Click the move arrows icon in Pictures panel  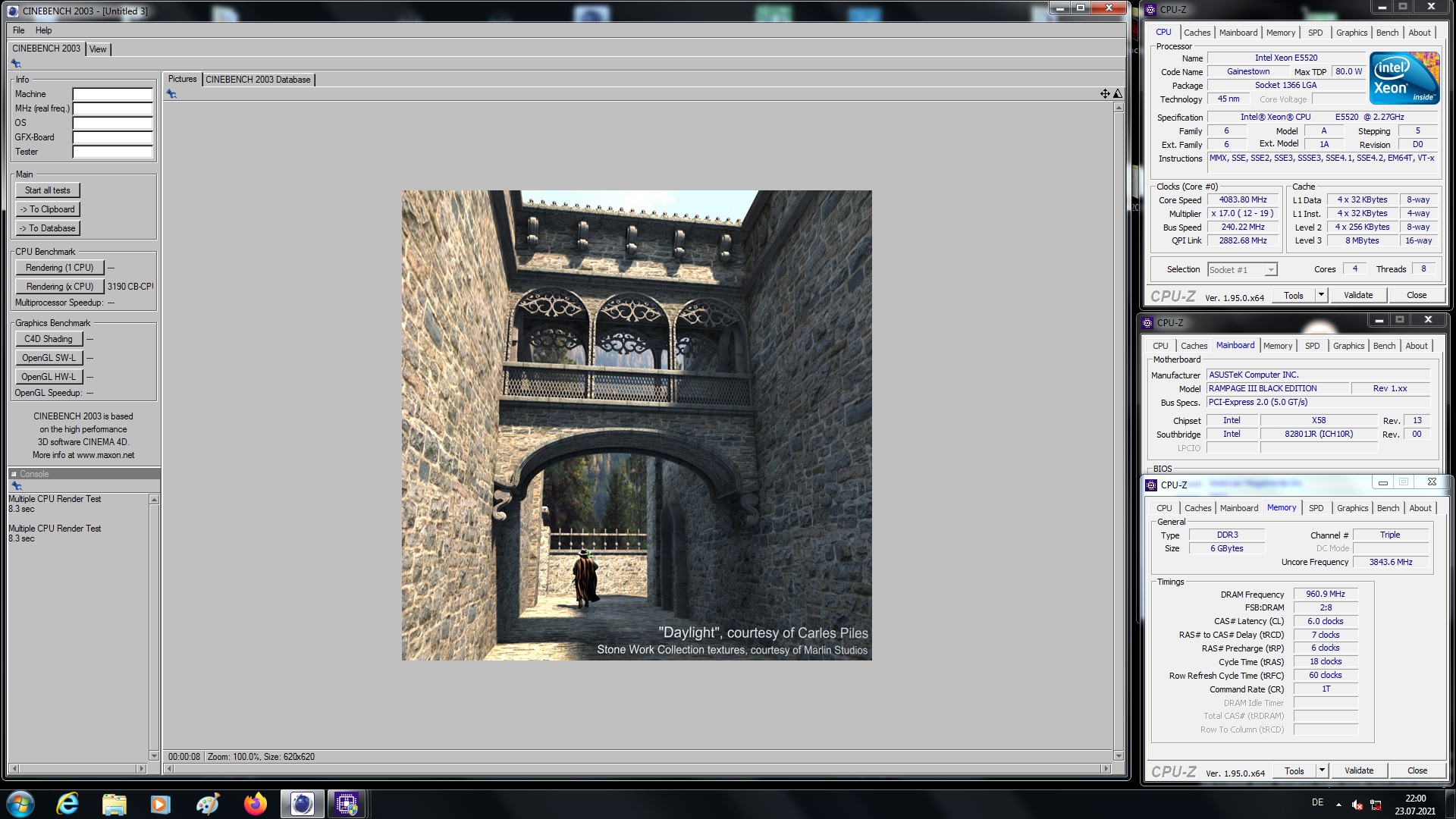click(1105, 93)
